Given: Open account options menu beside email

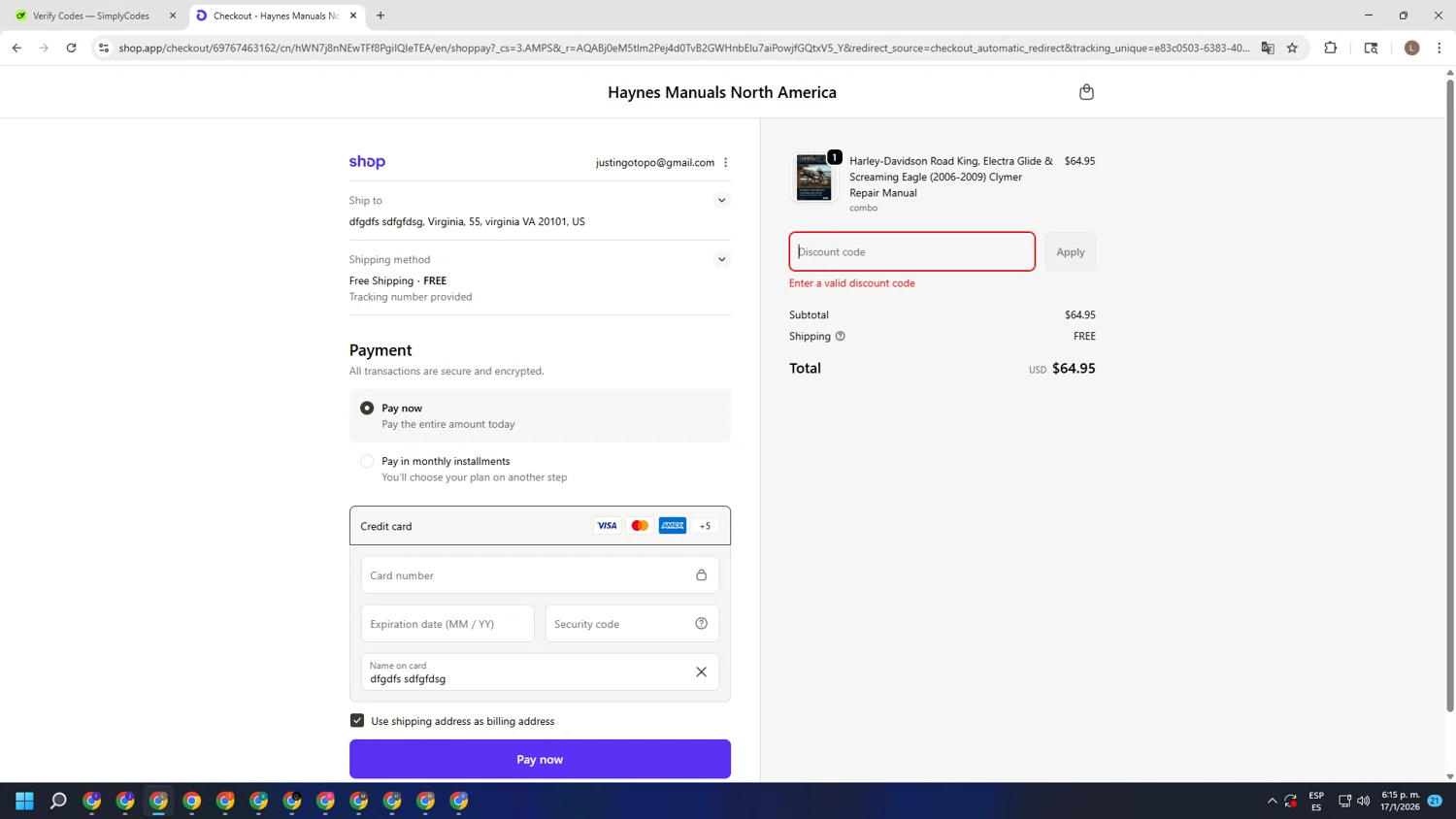Looking at the screenshot, I should pyautogui.click(x=725, y=163).
